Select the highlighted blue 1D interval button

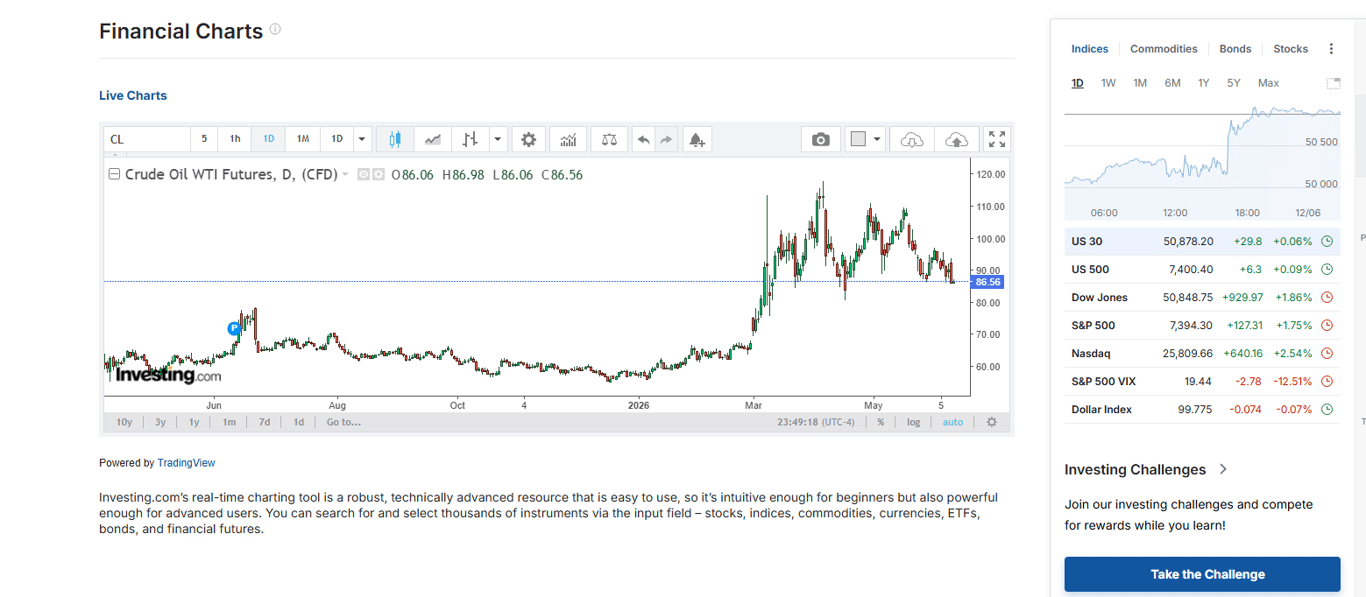[268, 139]
